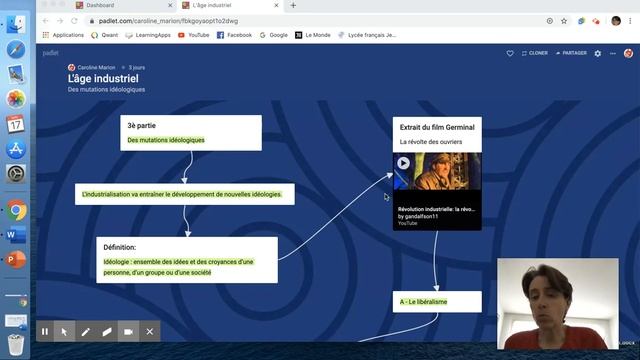Image resolution: width=640 pixels, height=360 pixels.
Task: Open System Preferences from the dock
Action: pyautogui.click(x=16, y=173)
